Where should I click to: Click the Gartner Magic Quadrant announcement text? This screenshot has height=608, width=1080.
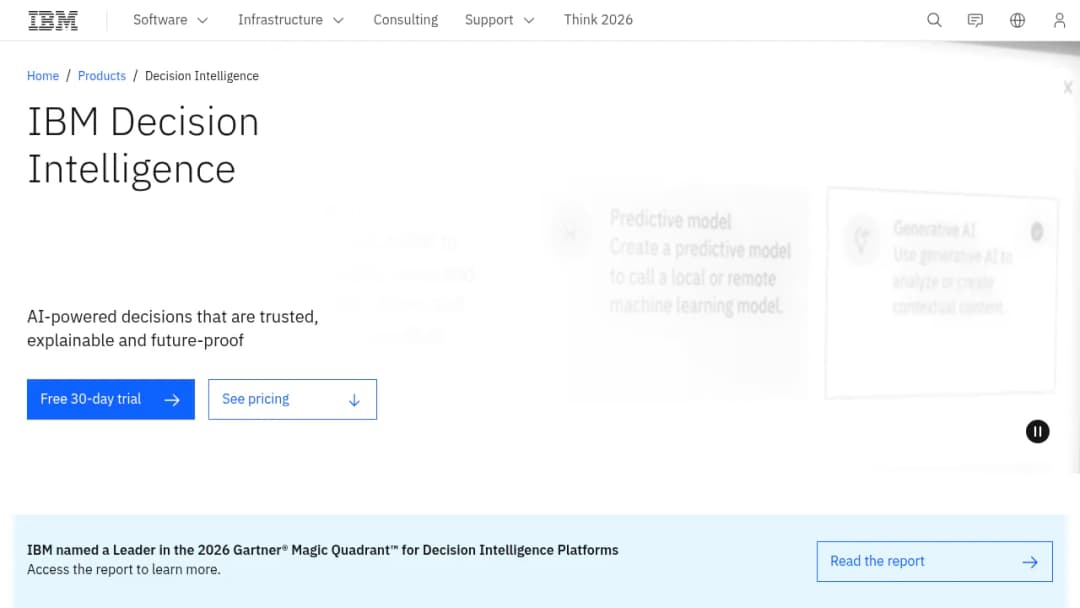(x=322, y=550)
